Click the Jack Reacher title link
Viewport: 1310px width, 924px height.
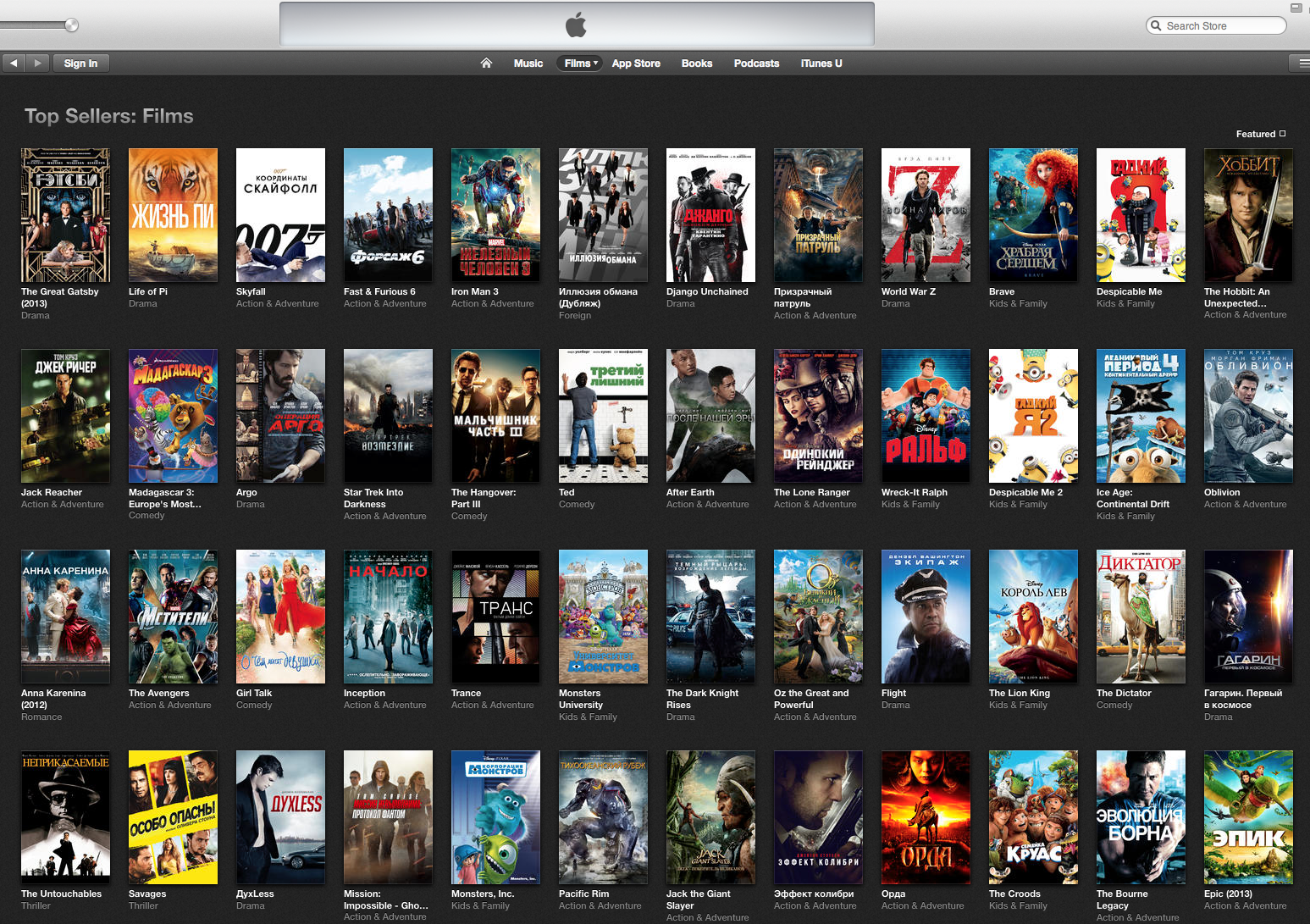point(52,492)
